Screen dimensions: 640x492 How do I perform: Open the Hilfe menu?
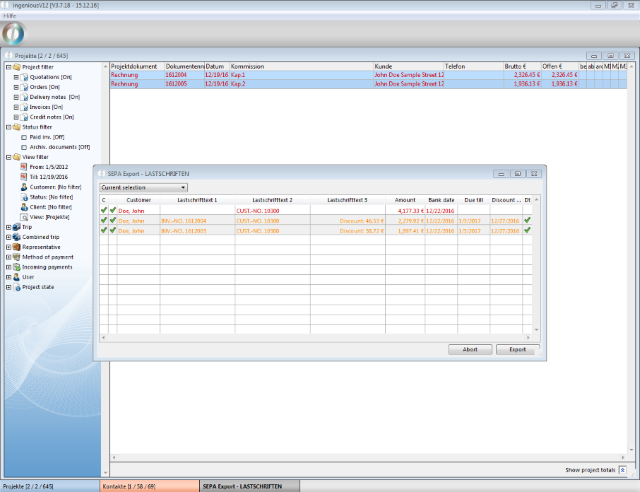coord(9,16)
